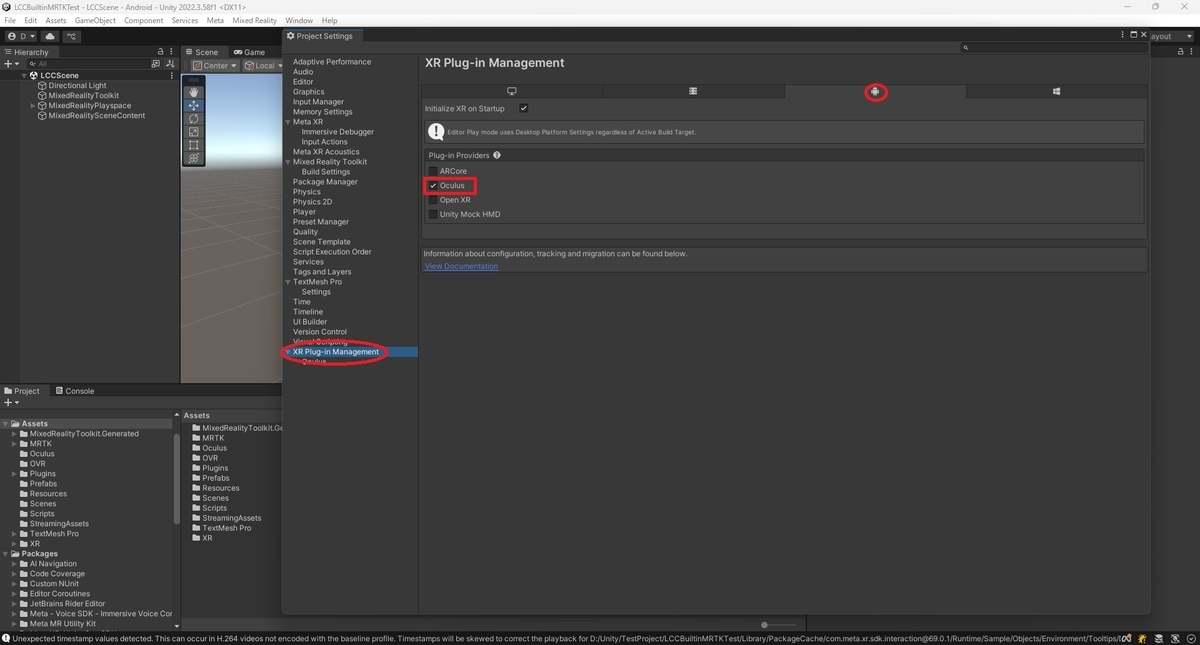The width and height of the screenshot is (1200, 645).
Task: Switch to the Android platform tab icon
Action: coord(875,91)
